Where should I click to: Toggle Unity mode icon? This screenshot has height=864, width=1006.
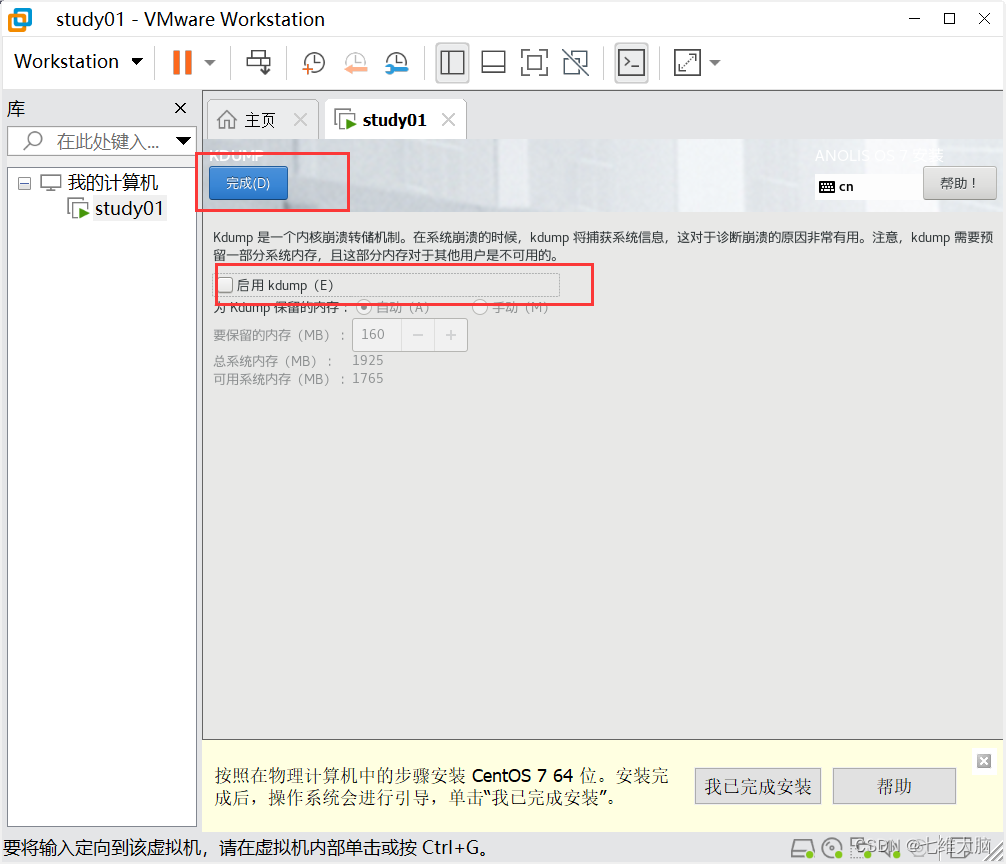pyautogui.click(x=575, y=63)
